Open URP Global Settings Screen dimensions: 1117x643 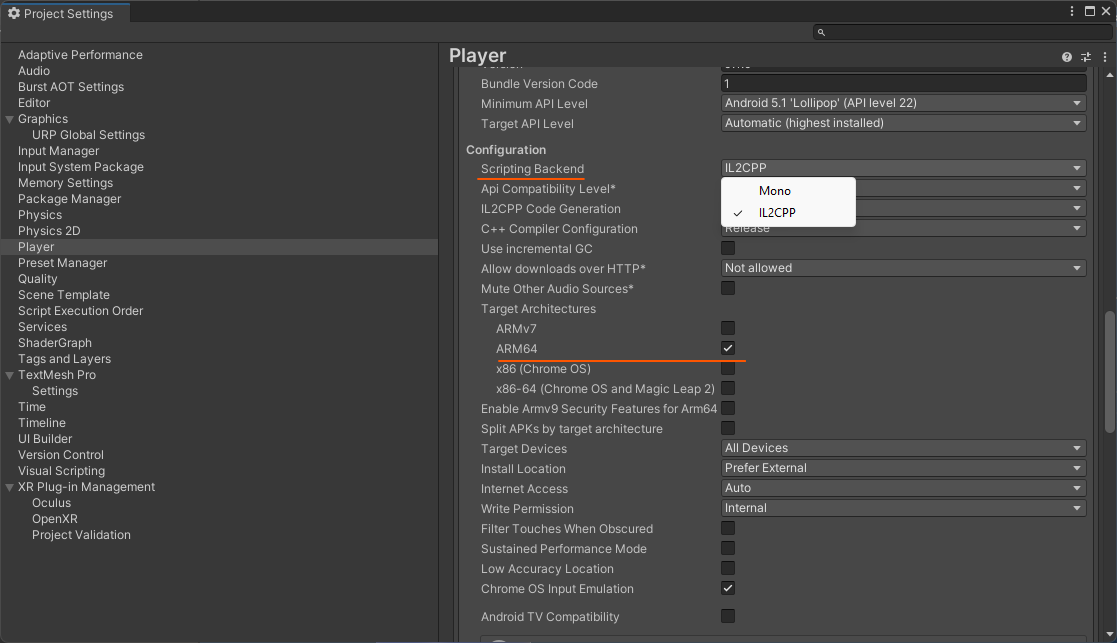click(88, 135)
